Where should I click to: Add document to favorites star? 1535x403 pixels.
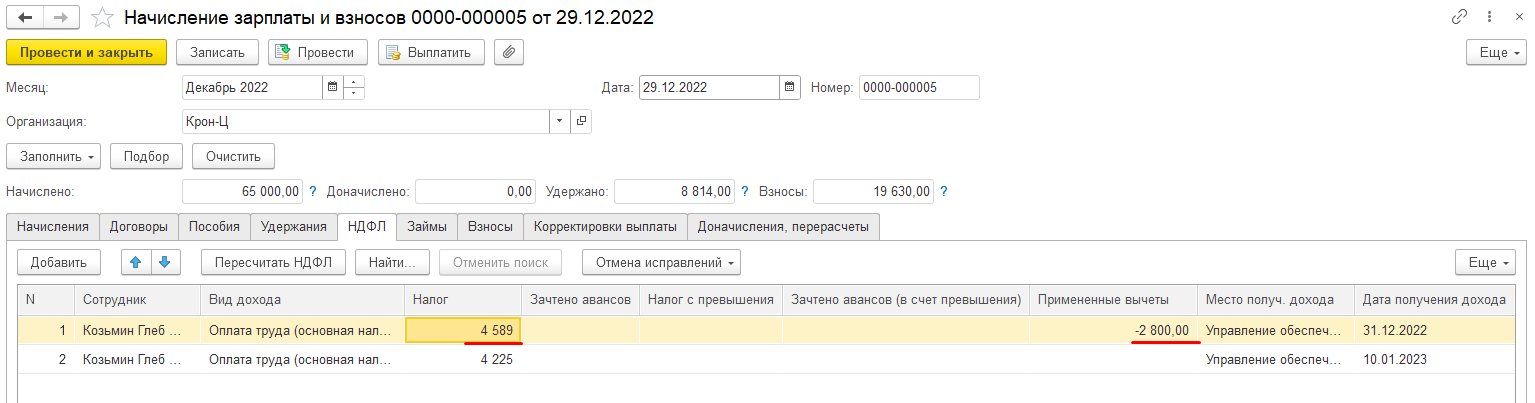pyautogui.click(x=101, y=17)
